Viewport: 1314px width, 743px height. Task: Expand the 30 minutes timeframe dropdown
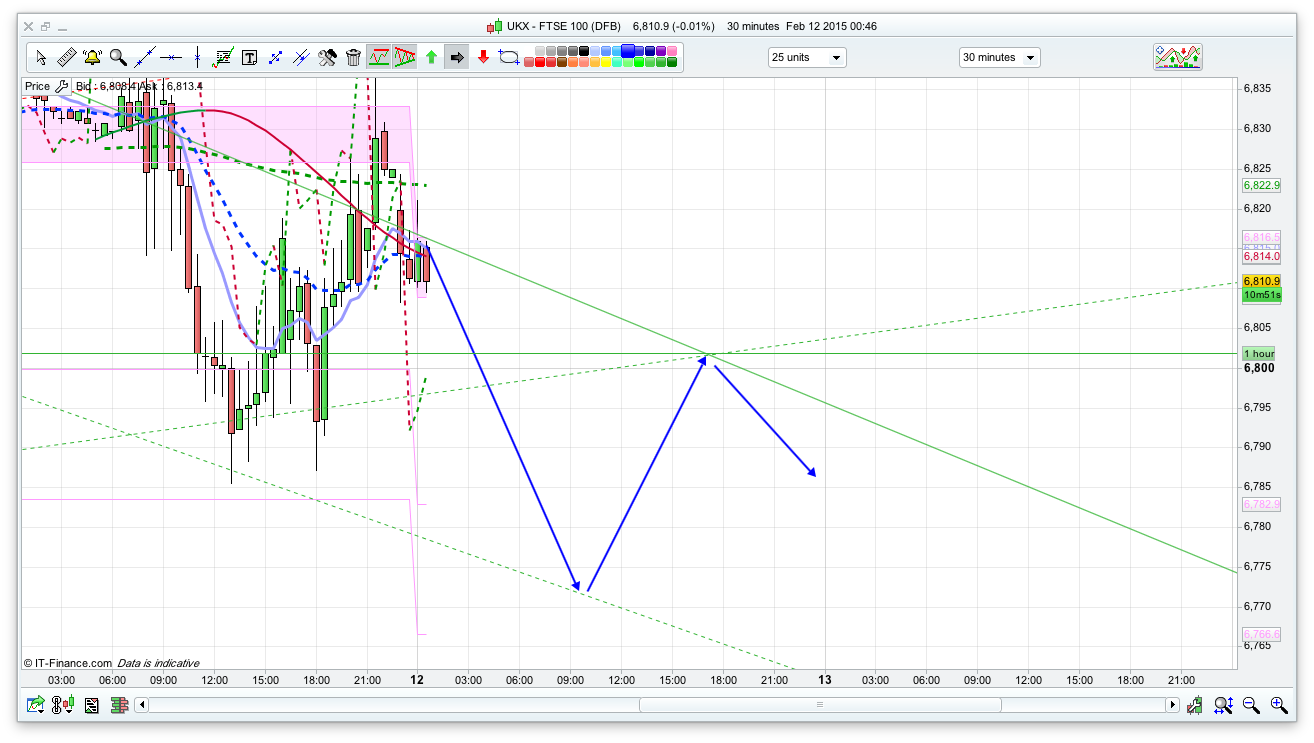[x=999, y=58]
